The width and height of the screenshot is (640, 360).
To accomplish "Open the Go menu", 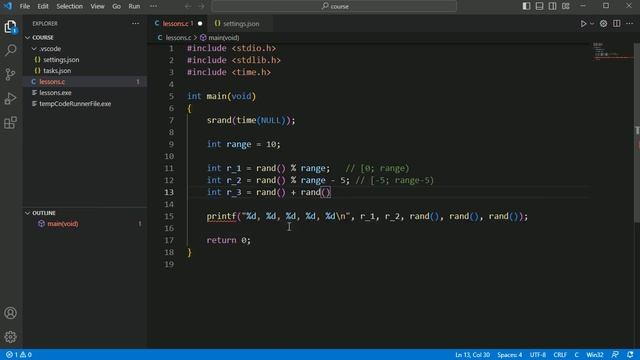I will point(116,6).
